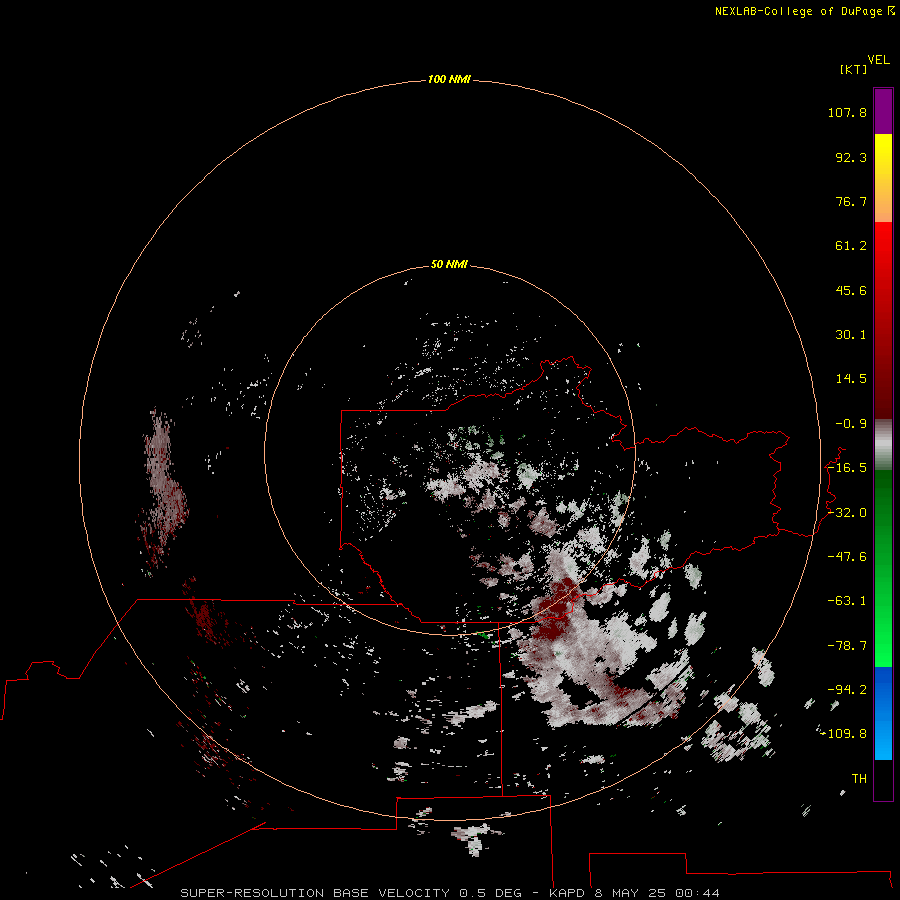Click the gray near-zero segment of color bar
The image size is (900, 900).
coord(883,445)
